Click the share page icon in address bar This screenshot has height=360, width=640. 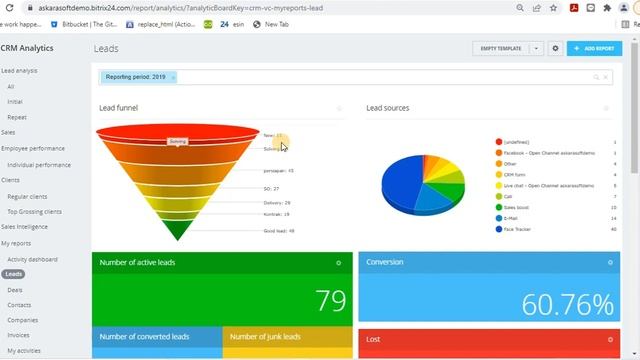(x=537, y=8)
